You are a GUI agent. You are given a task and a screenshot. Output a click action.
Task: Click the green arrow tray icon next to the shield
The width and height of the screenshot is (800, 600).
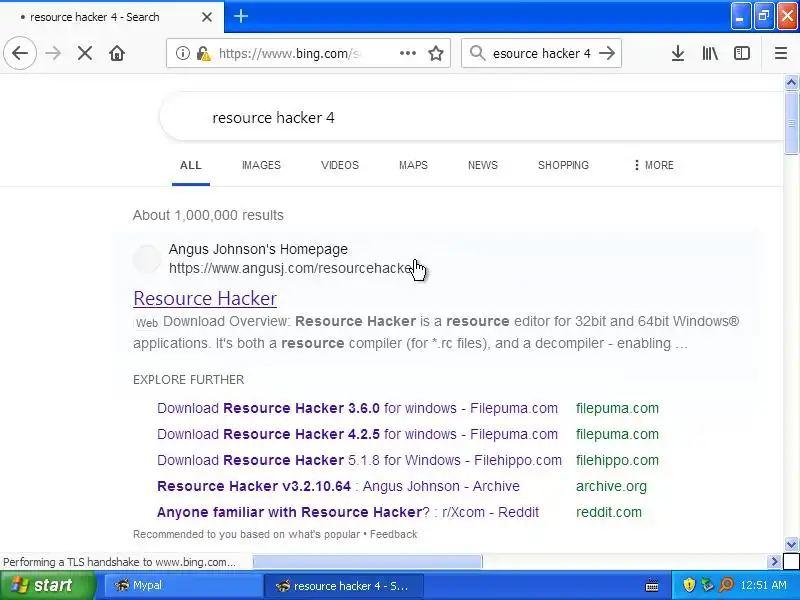[707, 585]
